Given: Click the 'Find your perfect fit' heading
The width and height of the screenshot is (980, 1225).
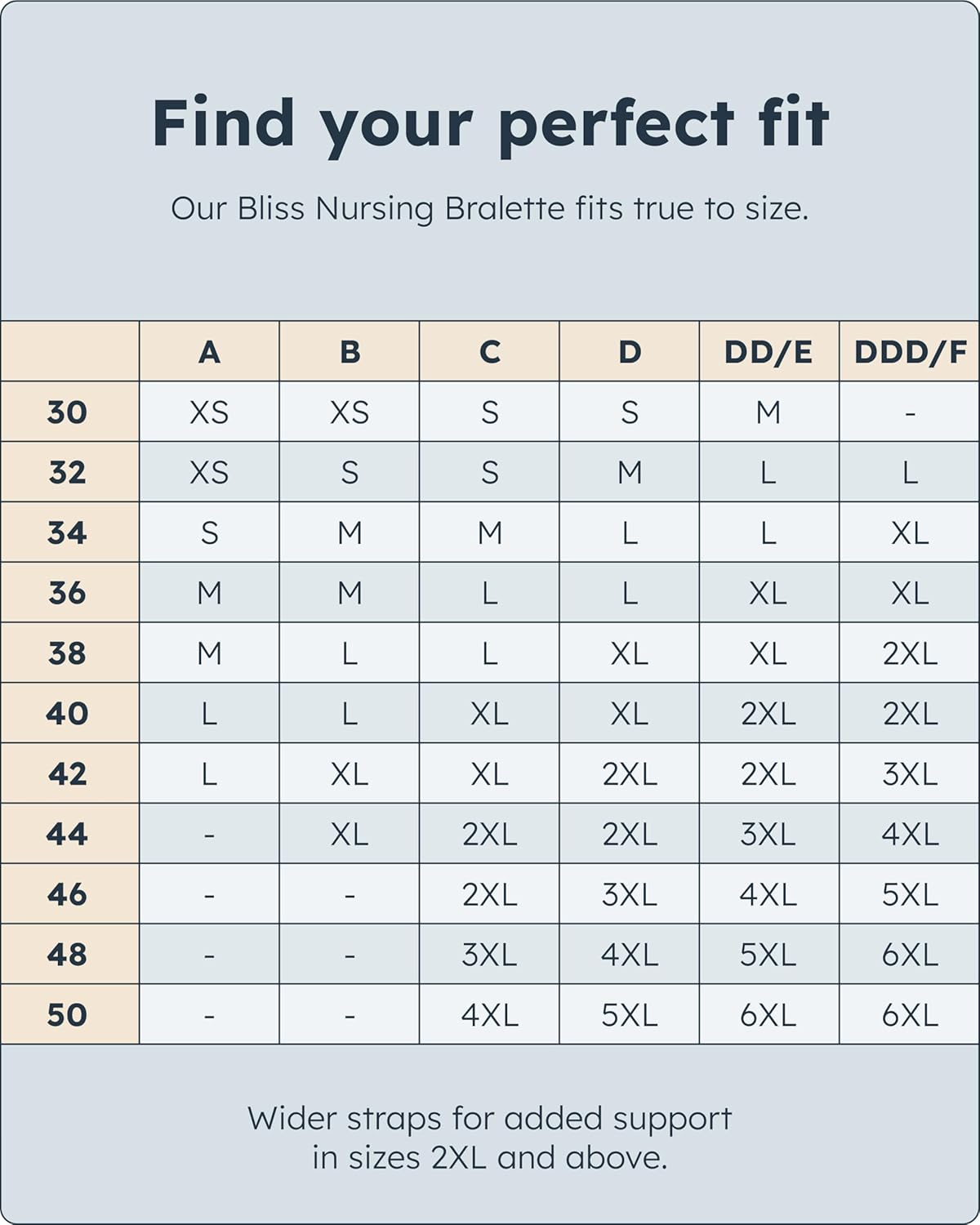Looking at the screenshot, I should (x=490, y=123).
